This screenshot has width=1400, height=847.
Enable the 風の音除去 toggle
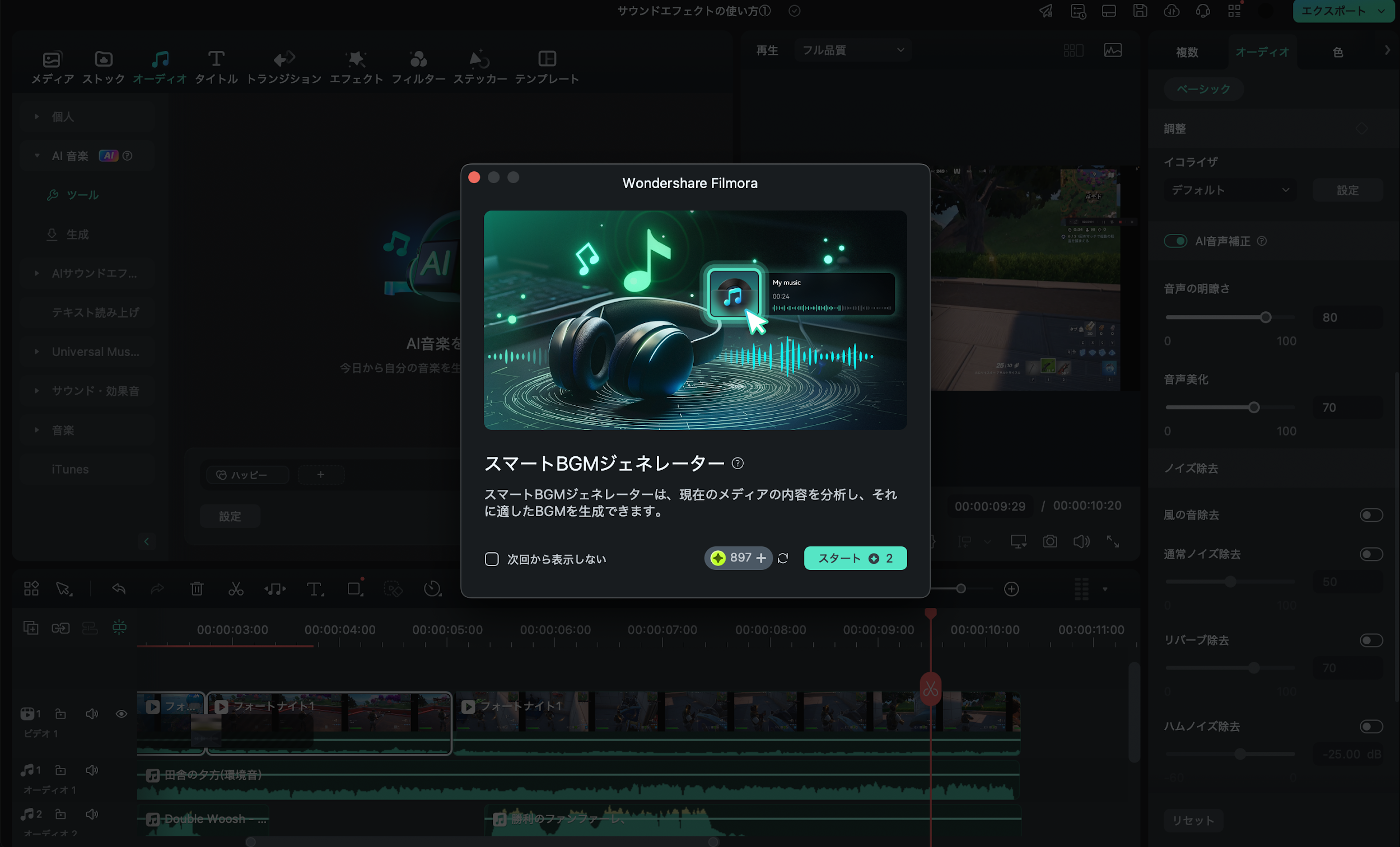1370,514
